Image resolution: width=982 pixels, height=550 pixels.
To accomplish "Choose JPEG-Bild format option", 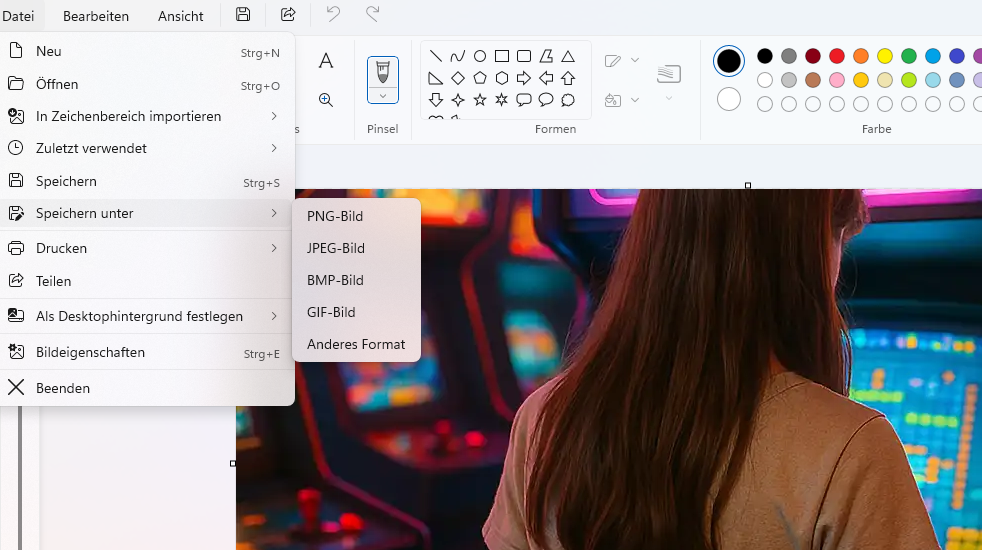I will [x=336, y=248].
